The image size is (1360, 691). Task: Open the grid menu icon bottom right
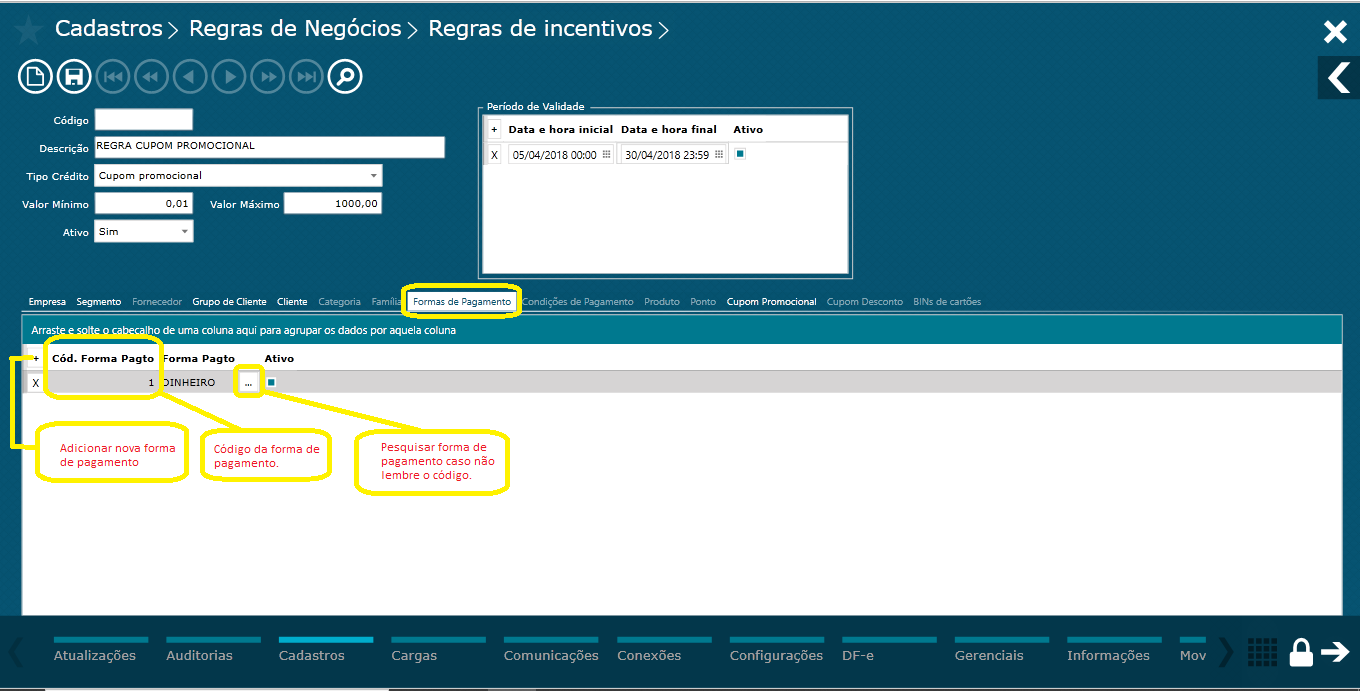[x=1262, y=652]
